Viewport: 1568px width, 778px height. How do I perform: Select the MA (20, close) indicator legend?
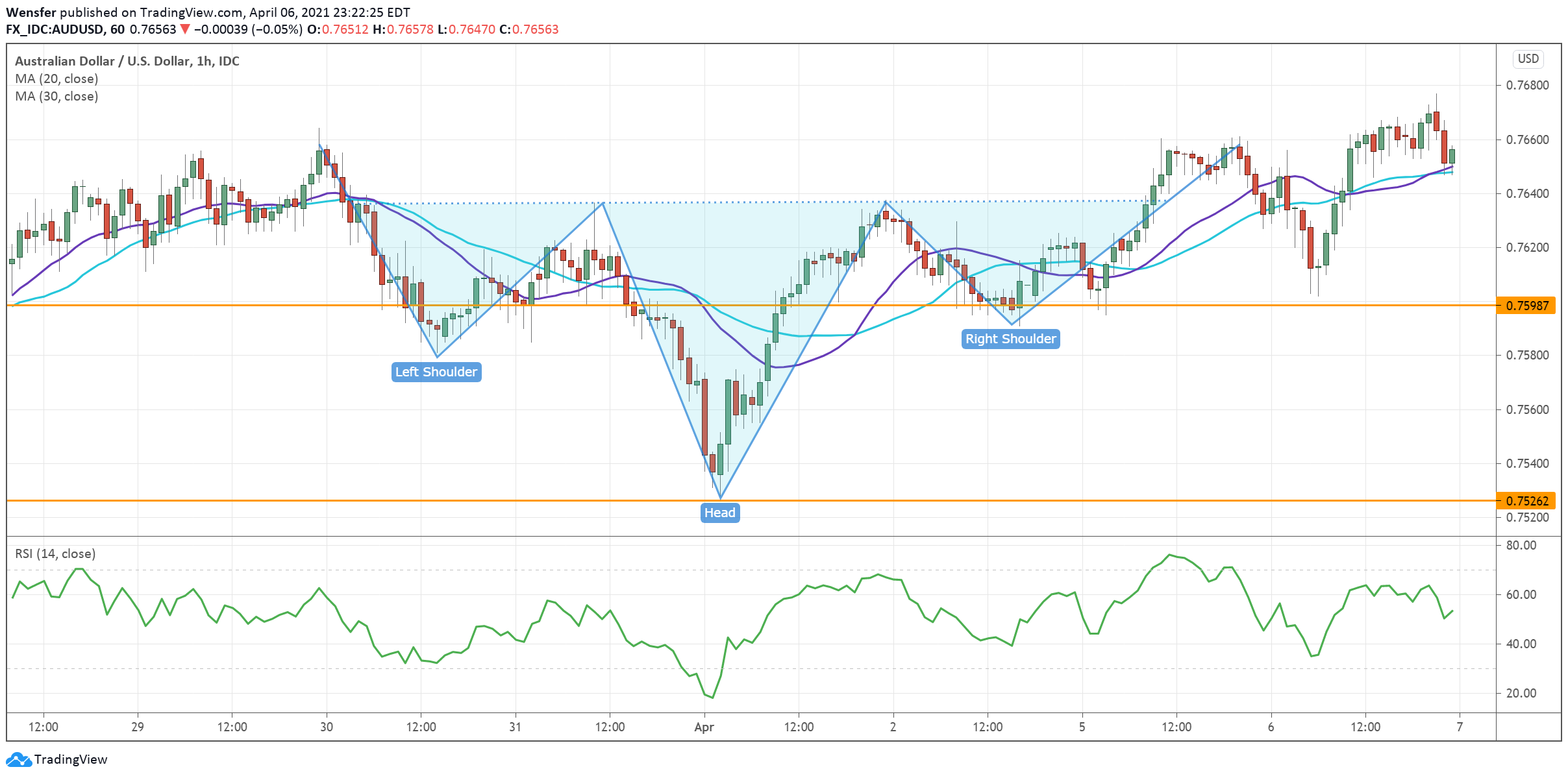[x=56, y=79]
